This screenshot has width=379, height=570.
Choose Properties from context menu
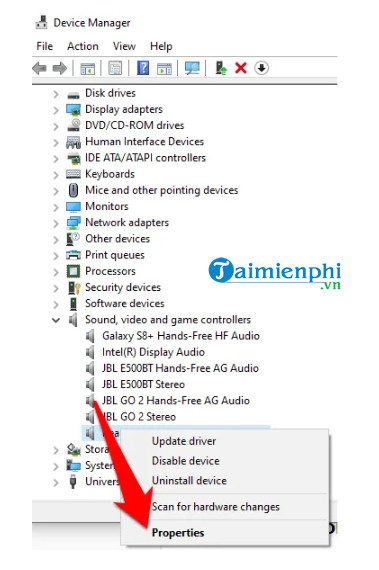pyautogui.click(x=178, y=533)
